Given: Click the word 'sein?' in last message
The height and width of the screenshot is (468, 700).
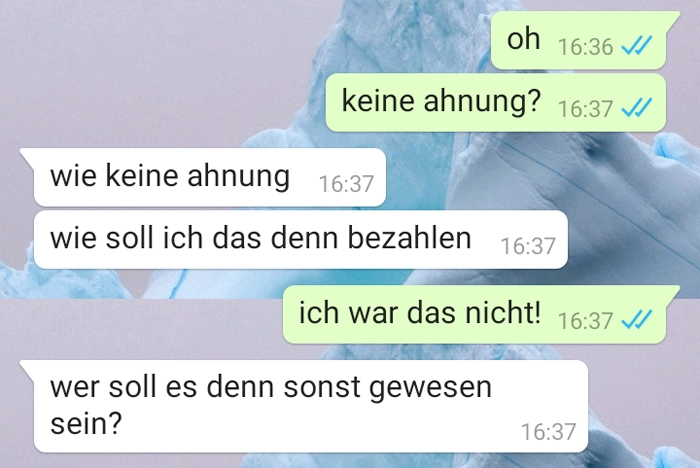Looking at the screenshot, I should point(86,423).
